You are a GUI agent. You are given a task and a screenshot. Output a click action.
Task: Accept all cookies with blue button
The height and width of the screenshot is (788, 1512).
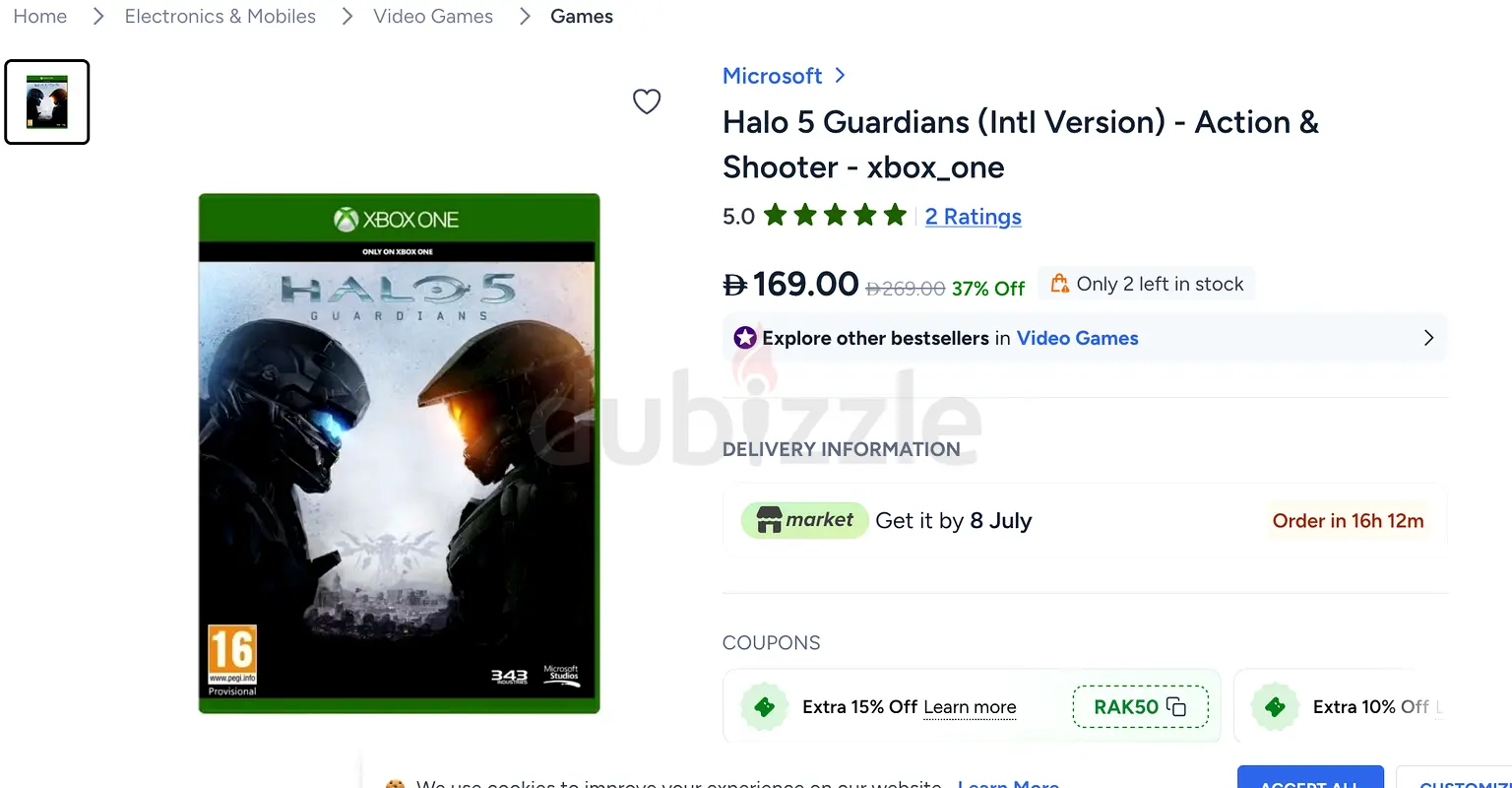coord(1310,777)
